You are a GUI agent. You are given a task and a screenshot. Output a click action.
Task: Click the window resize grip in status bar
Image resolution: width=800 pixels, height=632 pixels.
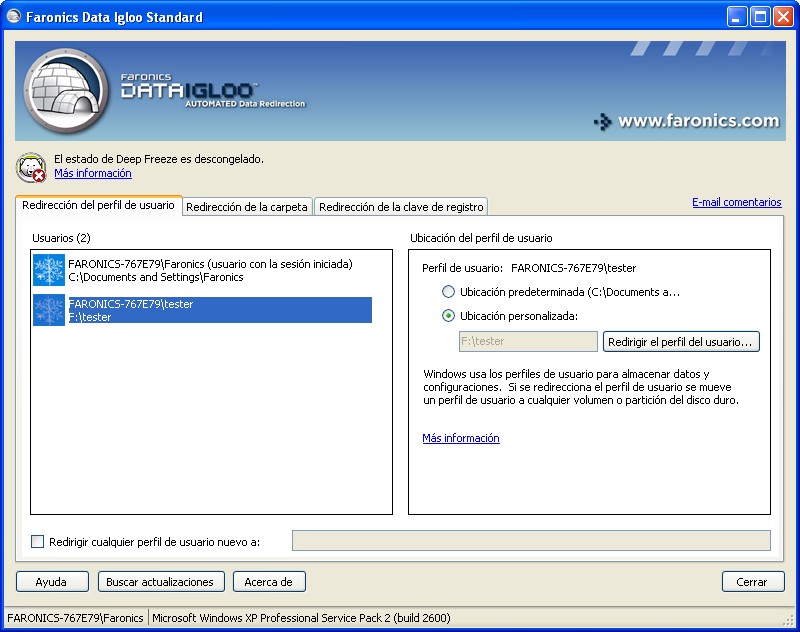(x=789, y=620)
